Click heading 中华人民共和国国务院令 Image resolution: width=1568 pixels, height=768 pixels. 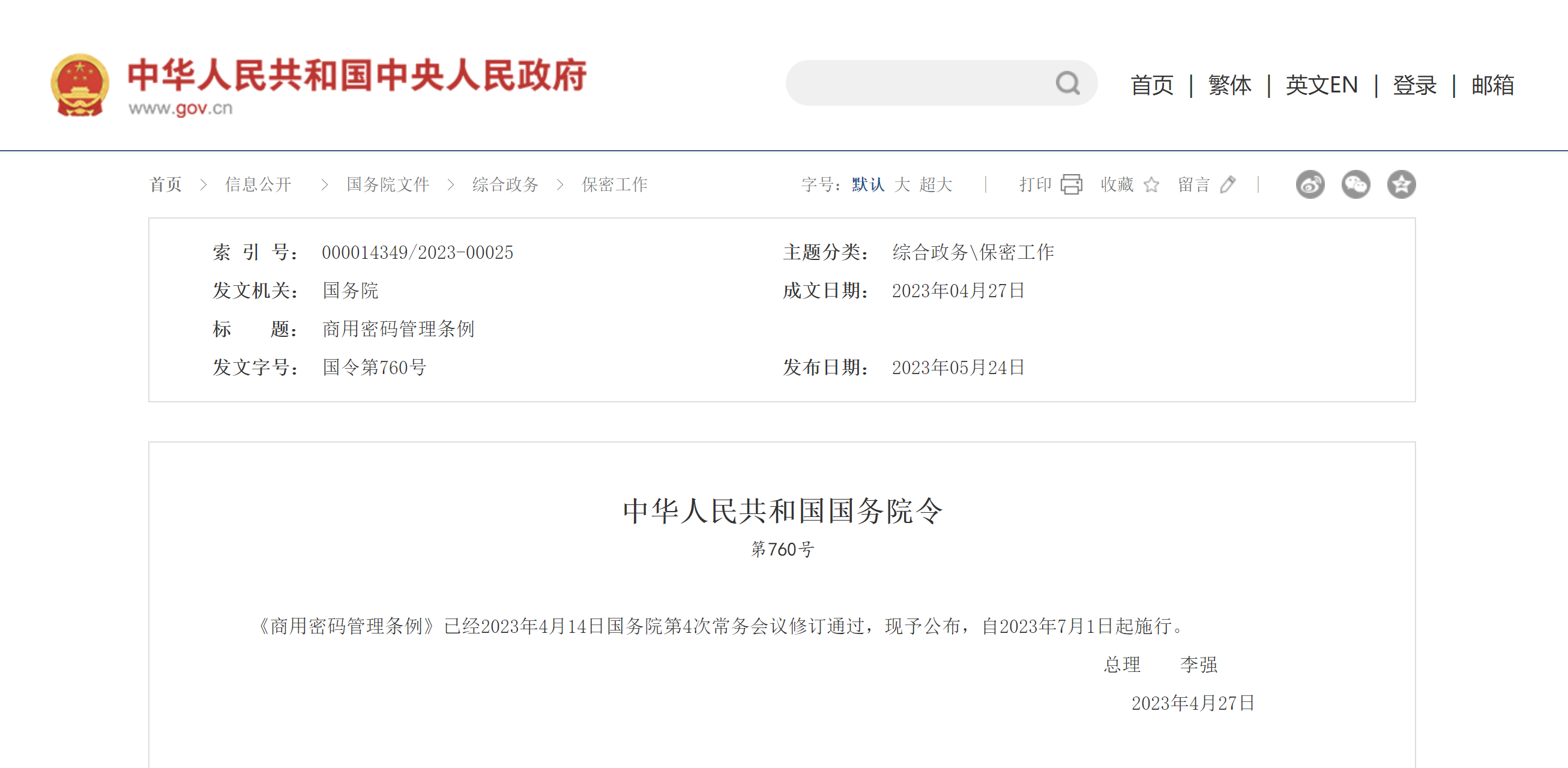coord(782,510)
